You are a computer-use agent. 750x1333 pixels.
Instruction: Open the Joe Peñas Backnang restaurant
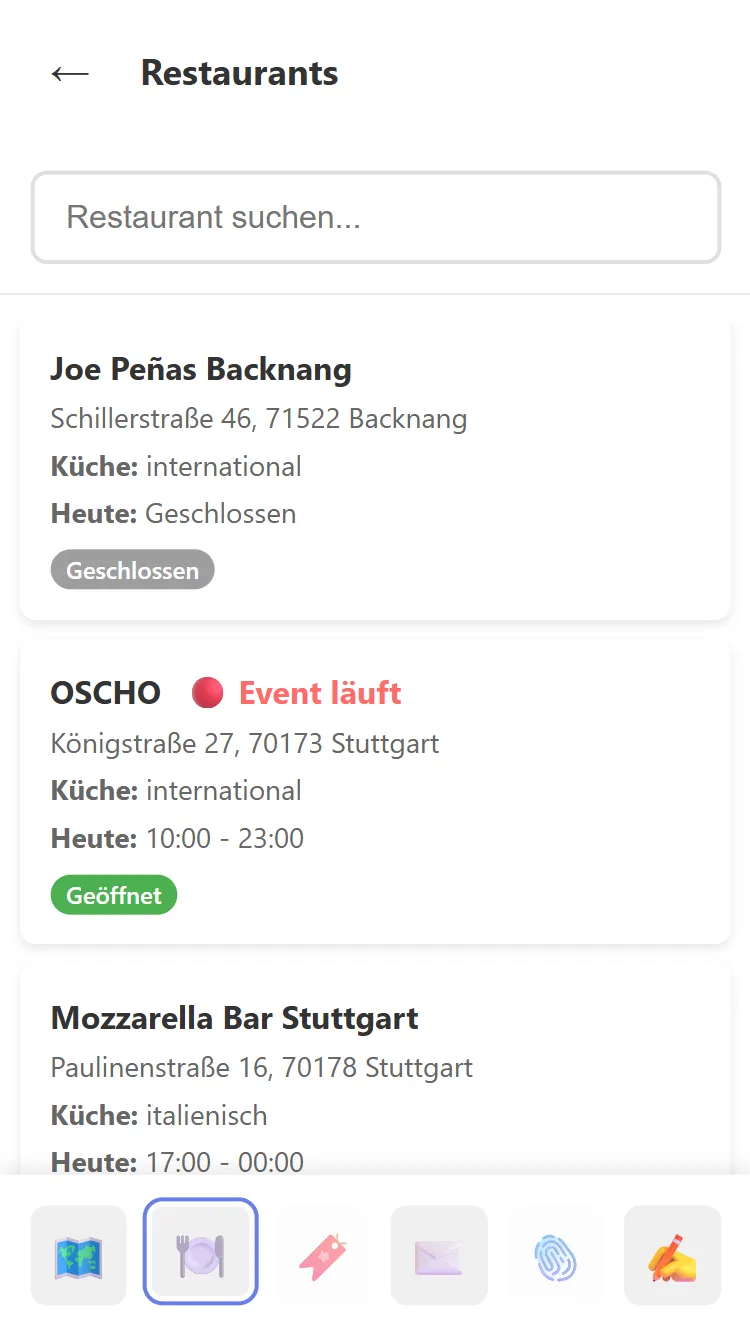201,370
